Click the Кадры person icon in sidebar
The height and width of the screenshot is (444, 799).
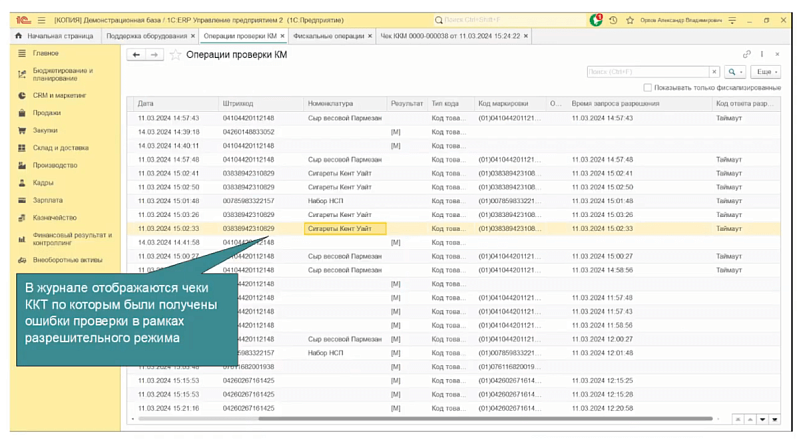(x=22, y=182)
